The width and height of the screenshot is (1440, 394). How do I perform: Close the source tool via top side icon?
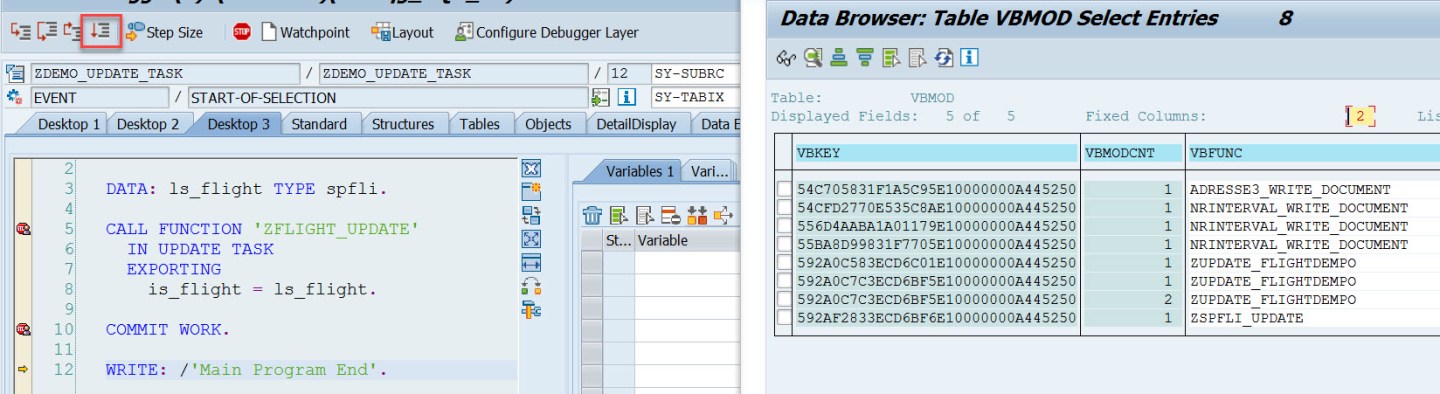pos(531,168)
